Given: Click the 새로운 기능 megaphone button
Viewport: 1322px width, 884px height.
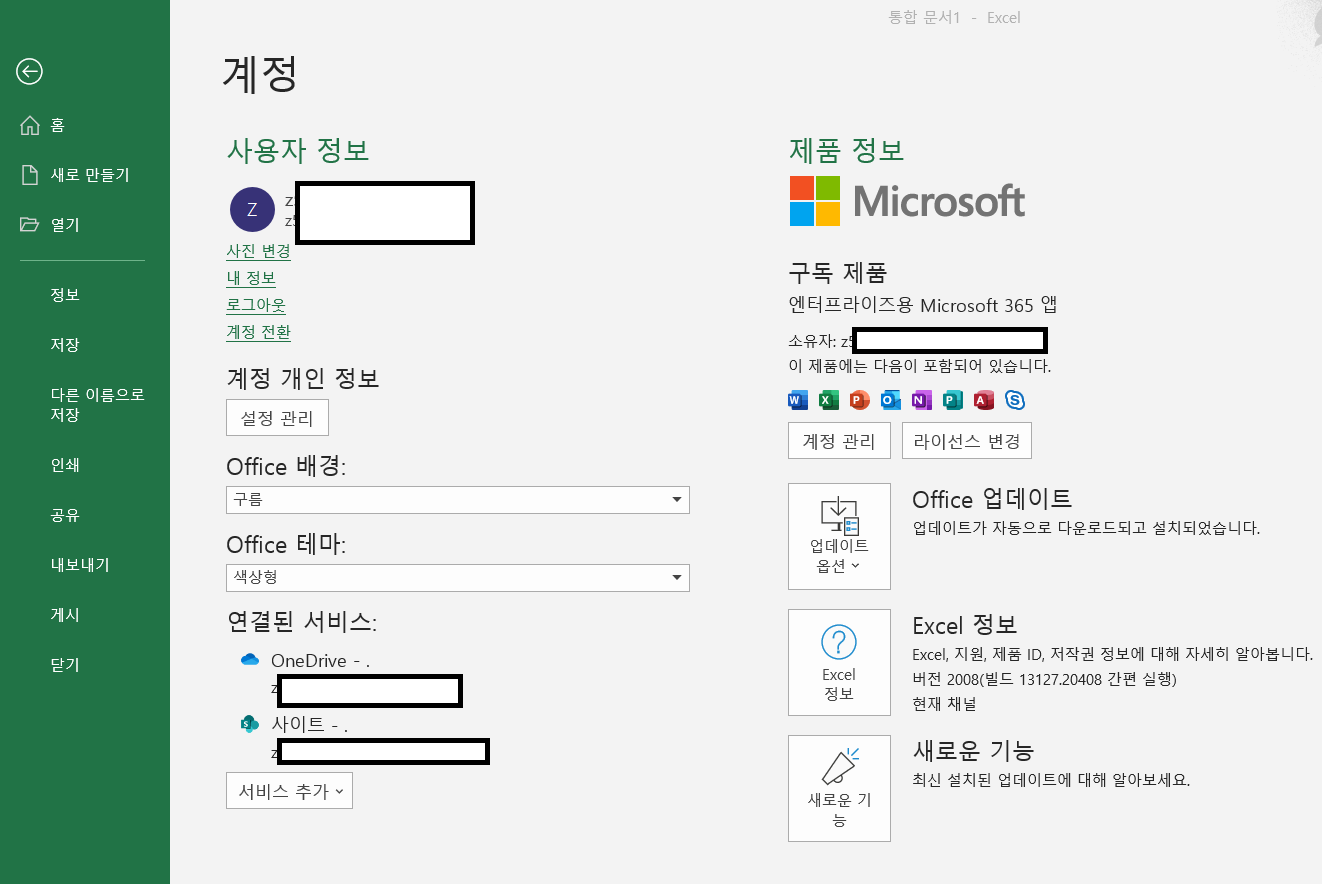Looking at the screenshot, I should (x=839, y=788).
